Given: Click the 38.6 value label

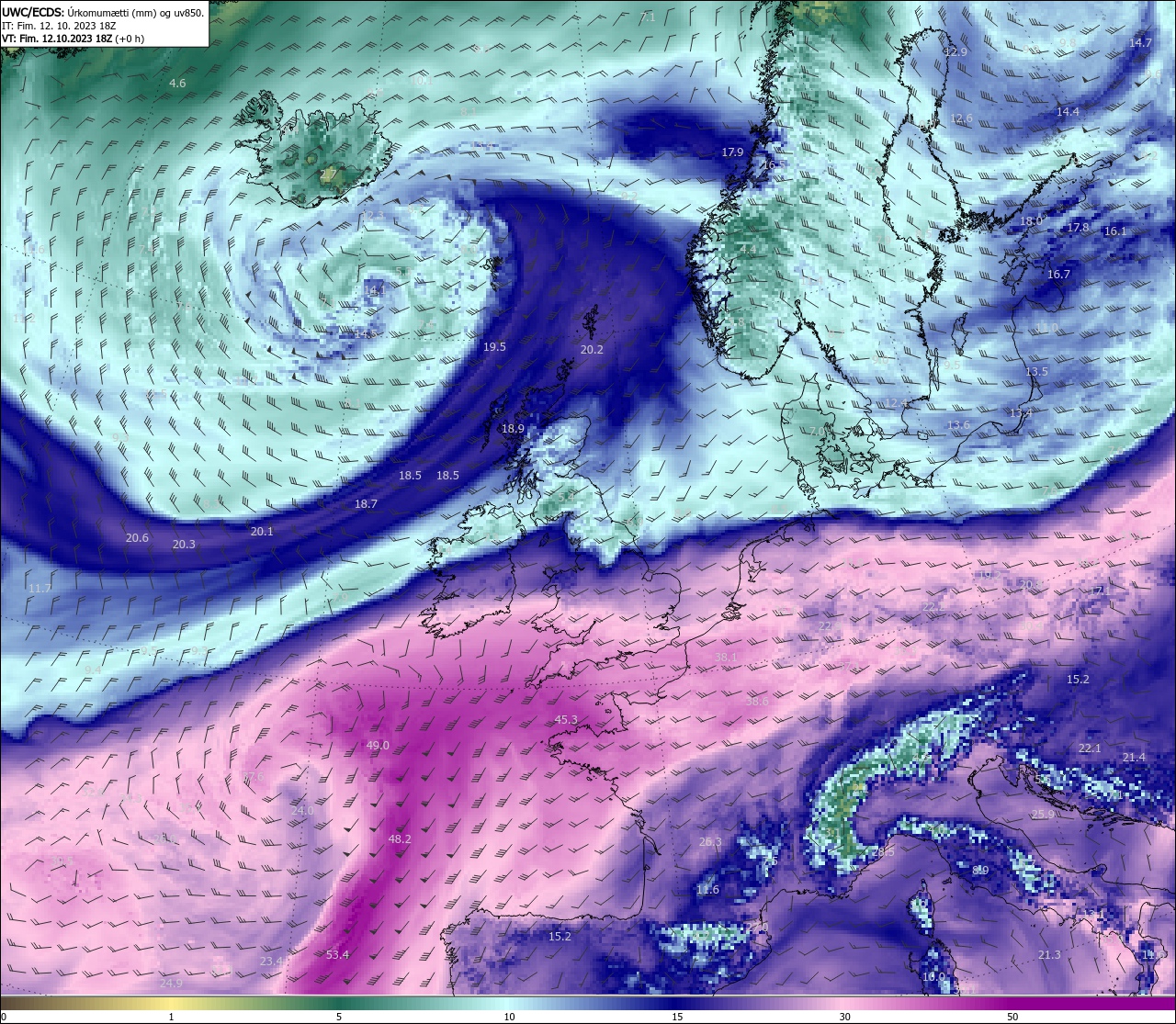Looking at the screenshot, I should click(x=757, y=701).
